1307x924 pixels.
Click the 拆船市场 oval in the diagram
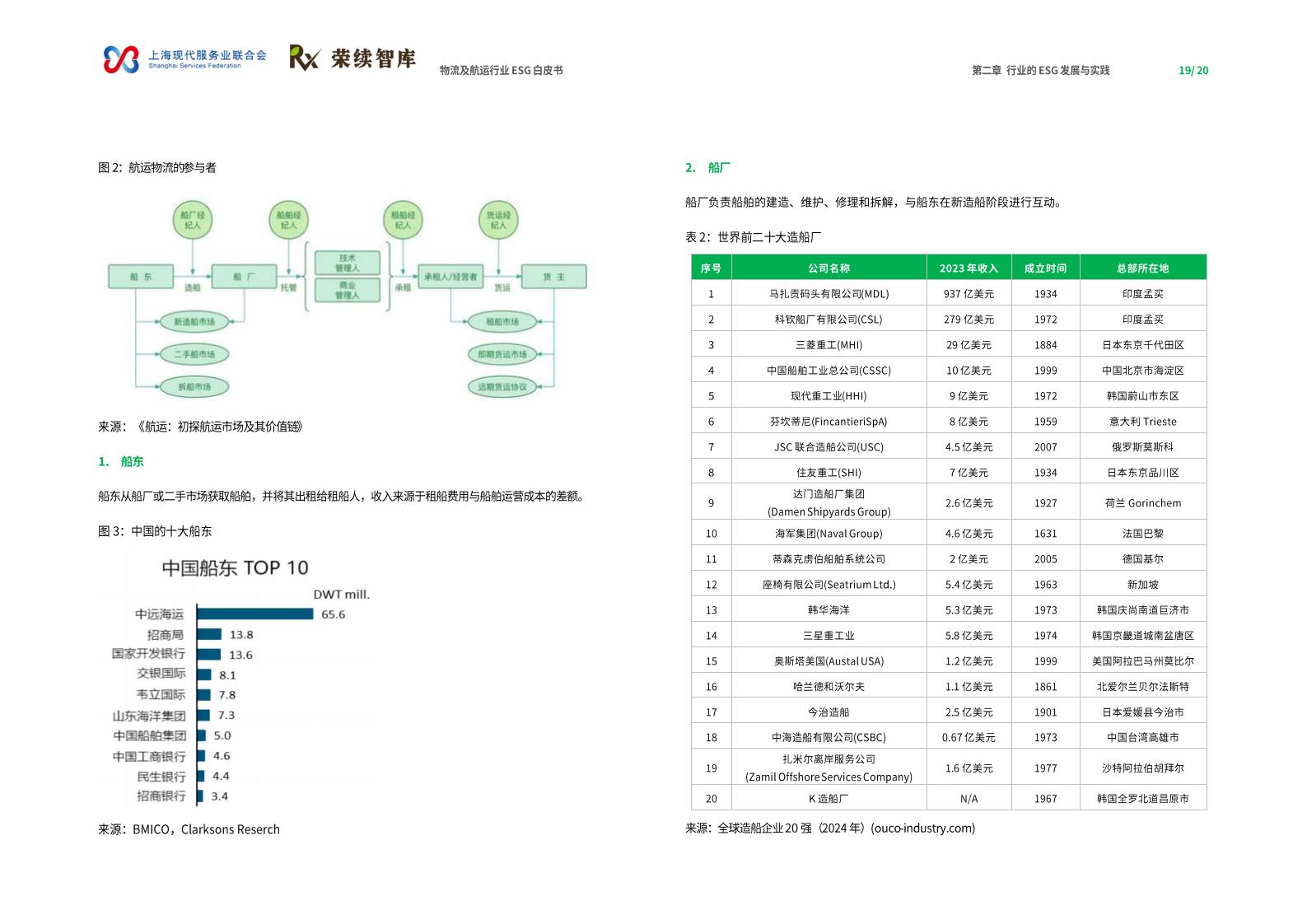pyautogui.click(x=194, y=386)
